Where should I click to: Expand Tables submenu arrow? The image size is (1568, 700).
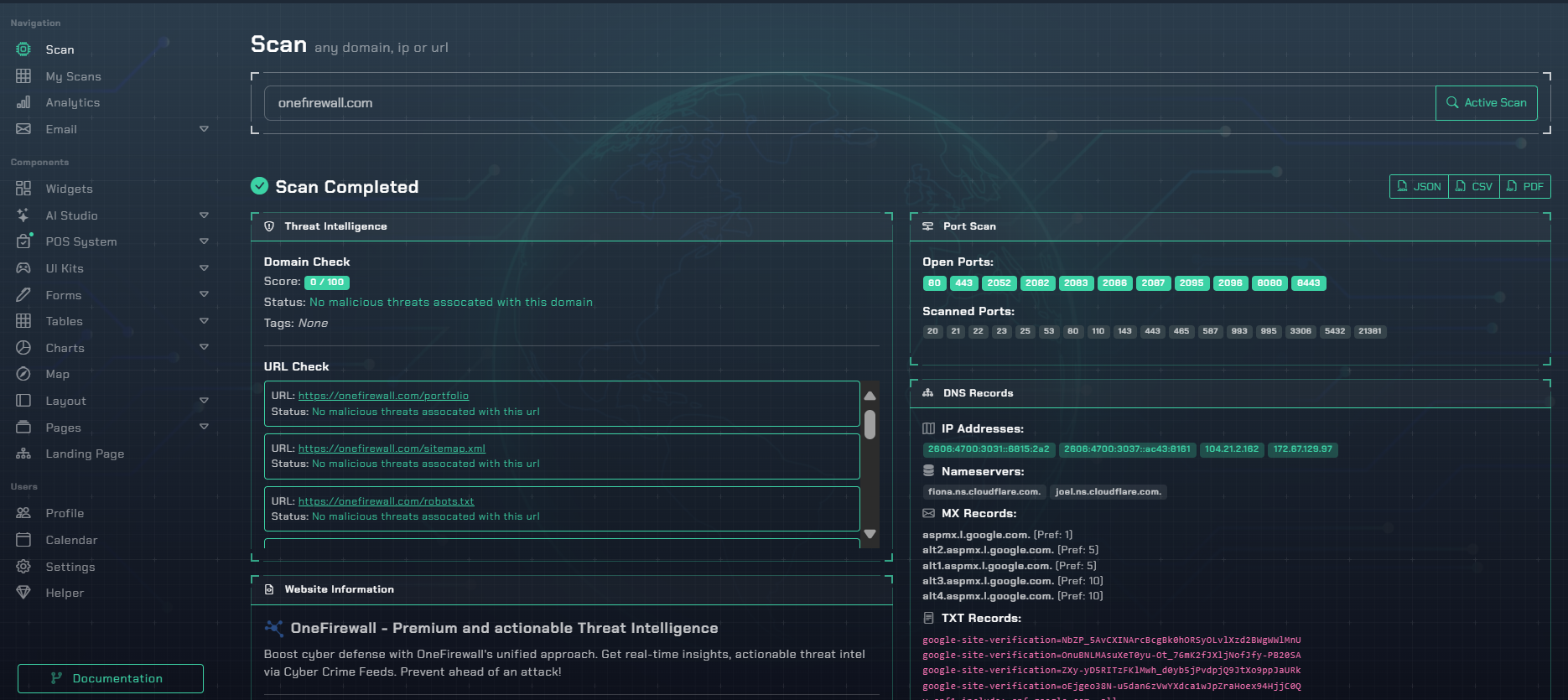204,321
